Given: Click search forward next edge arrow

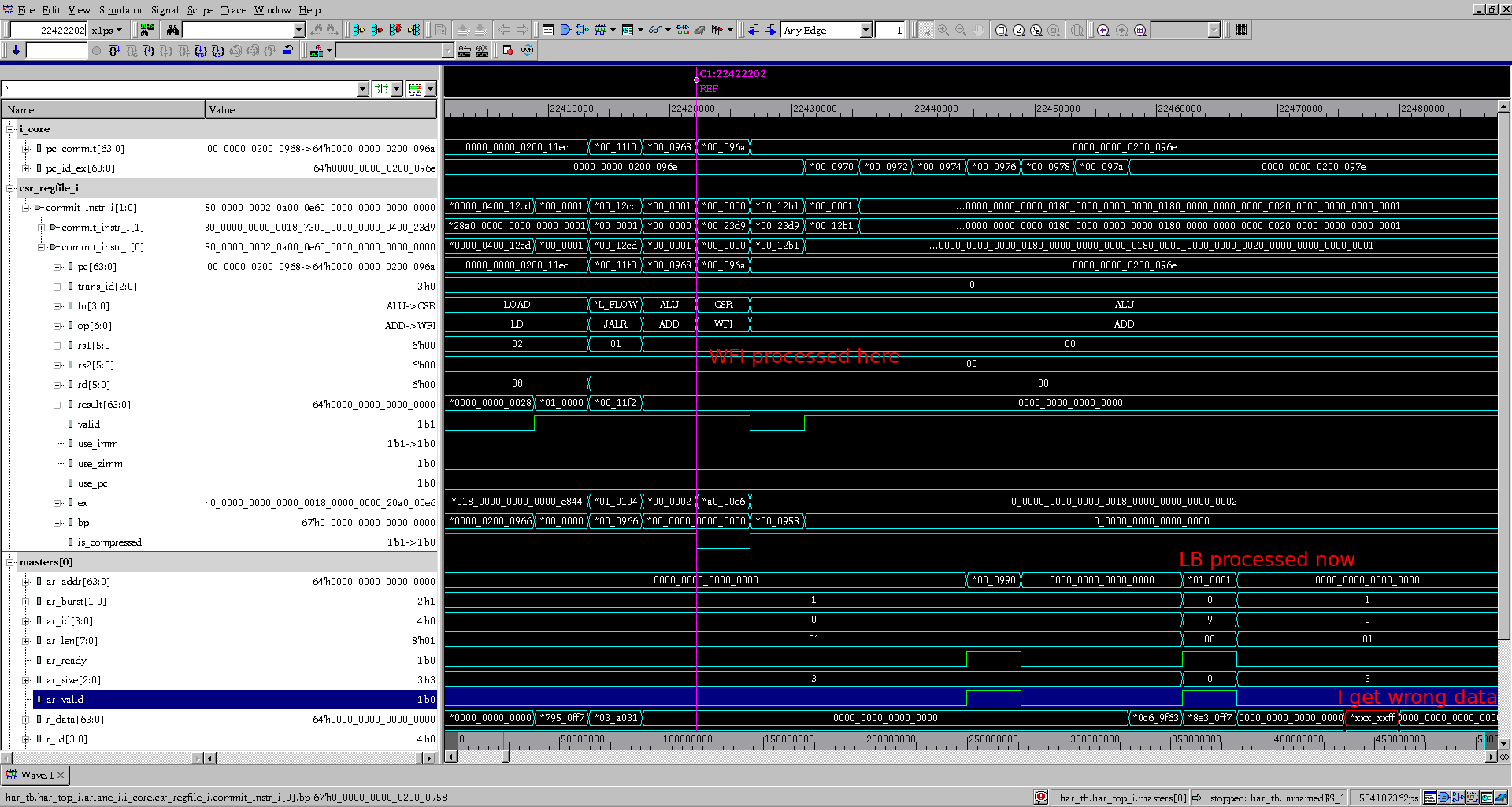Looking at the screenshot, I should [x=771, y=30].
